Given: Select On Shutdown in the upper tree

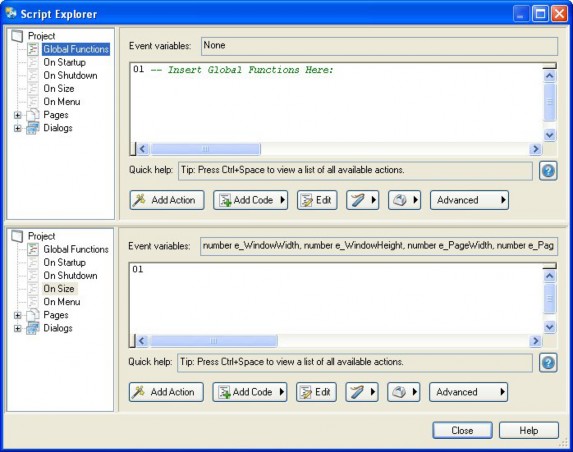Looking at the screenshot, I should [70, 76].
